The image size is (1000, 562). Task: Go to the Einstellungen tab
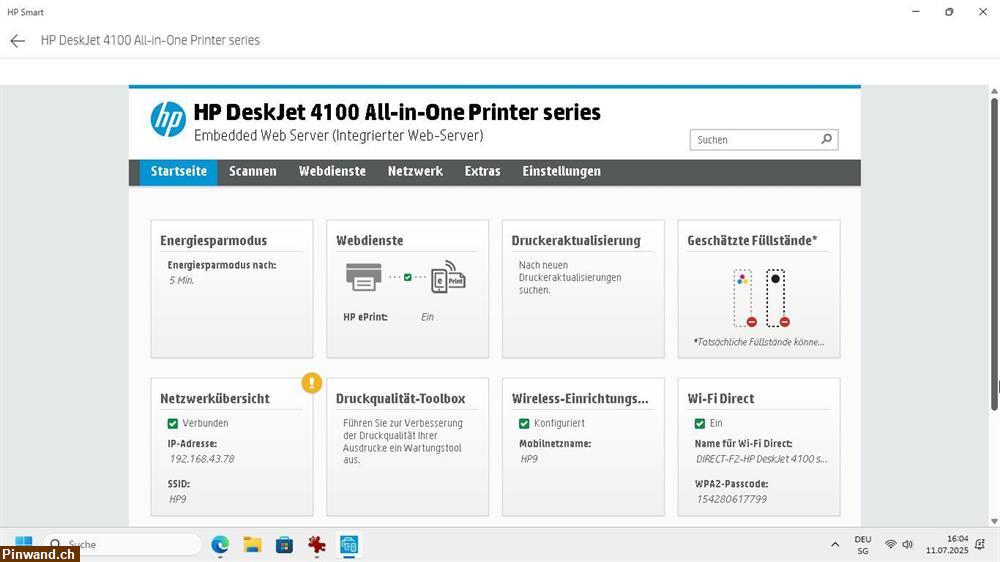(561, 172)
